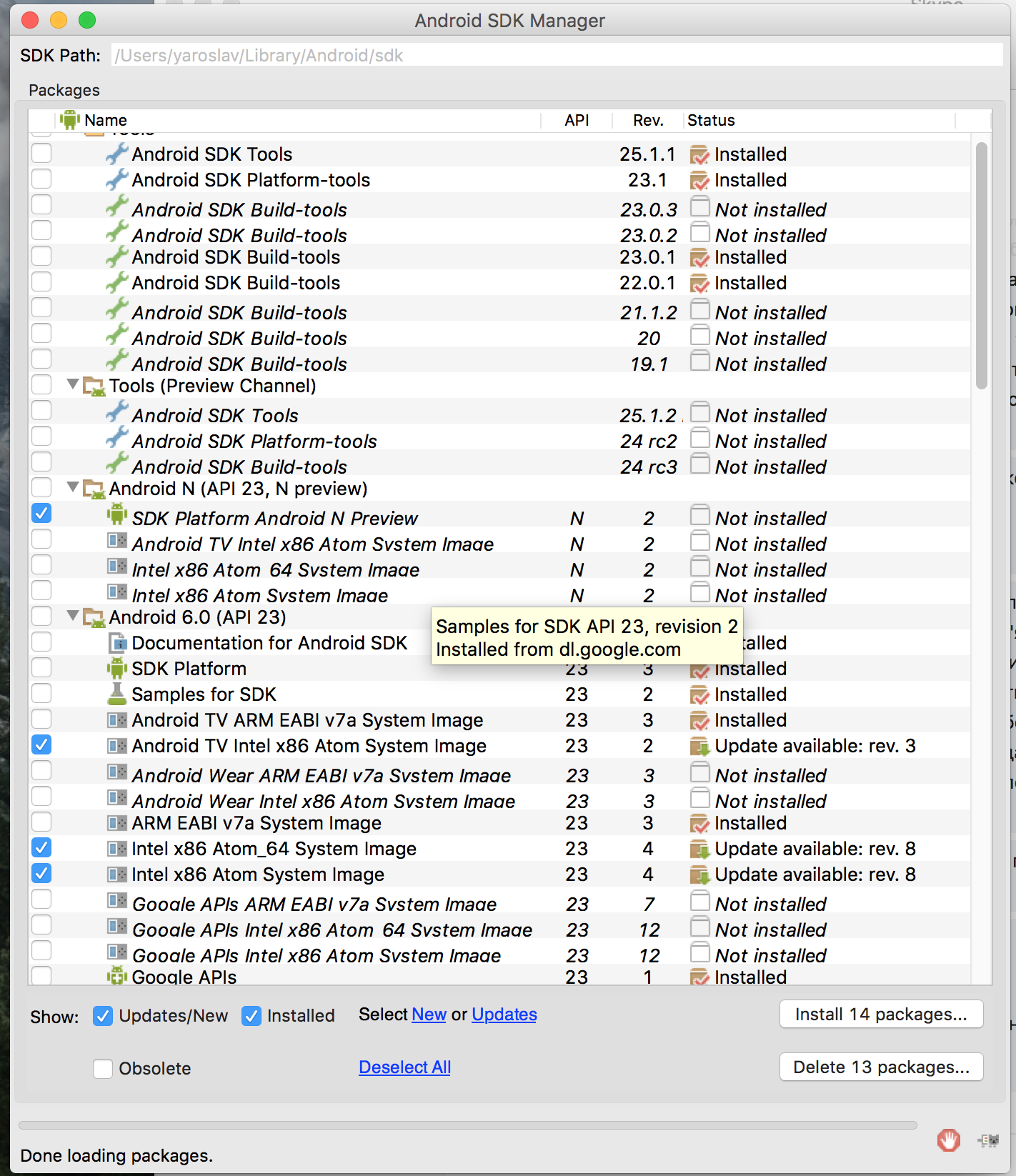Collapse the Tools (Preview Channel) group

point(72,384)
